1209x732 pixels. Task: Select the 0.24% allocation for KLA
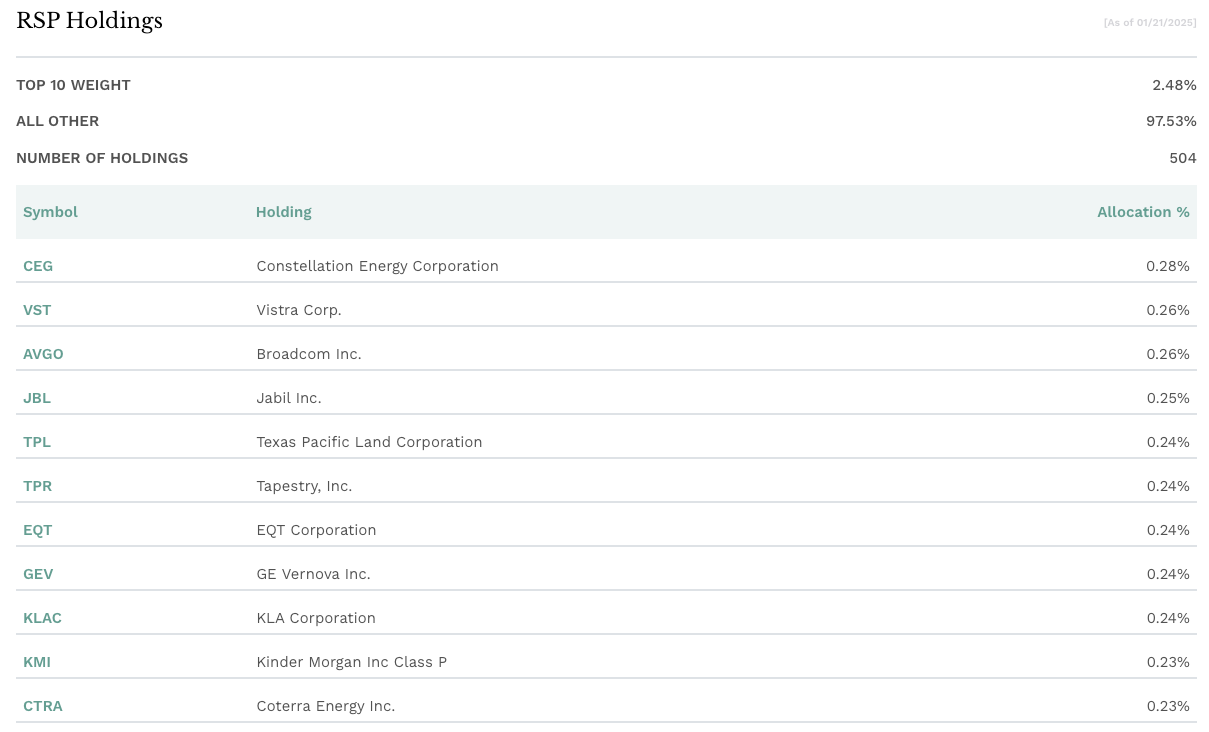pyautogui.click(x=1168, y=618)
